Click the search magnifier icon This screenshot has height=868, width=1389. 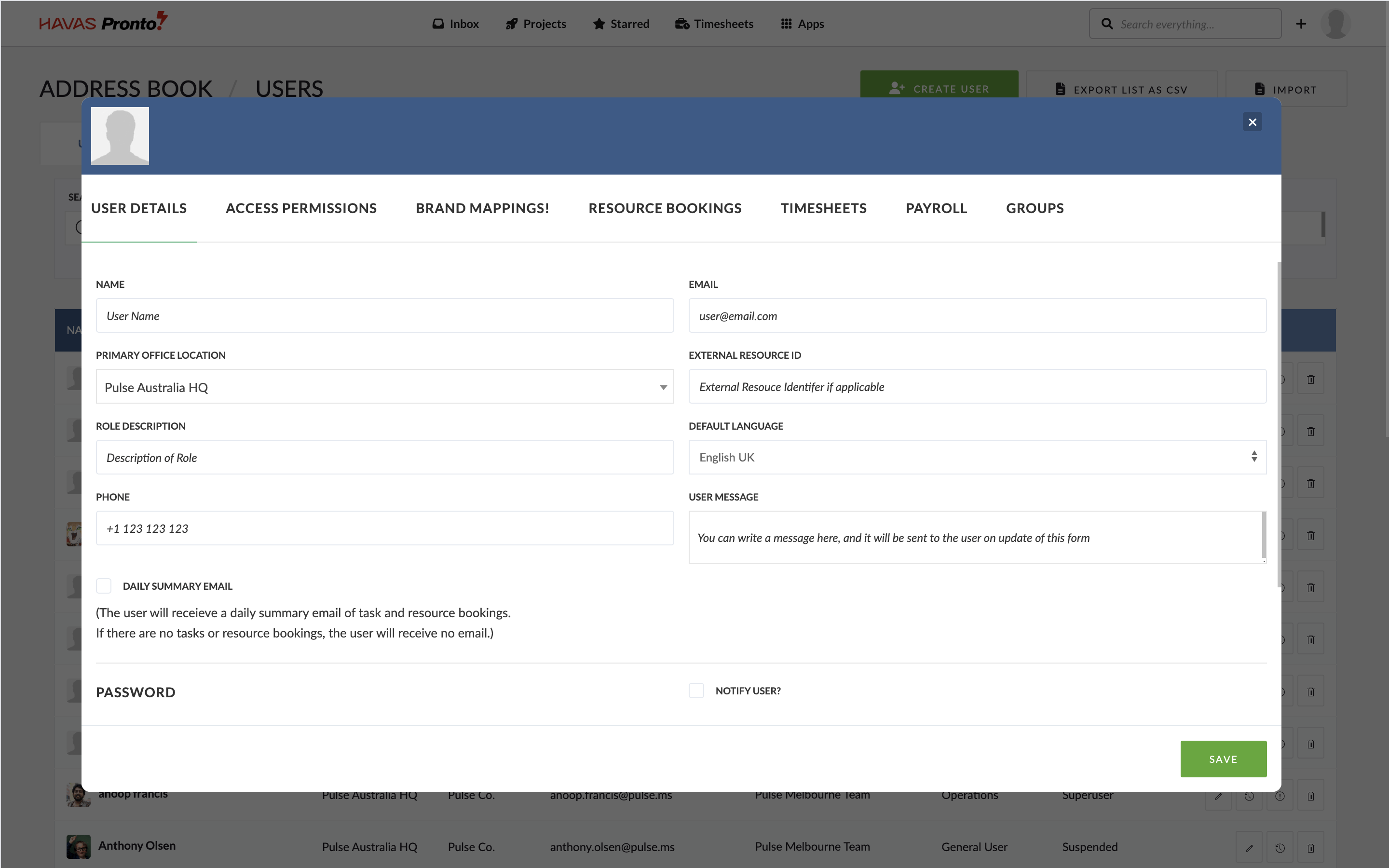point(1107,24)
